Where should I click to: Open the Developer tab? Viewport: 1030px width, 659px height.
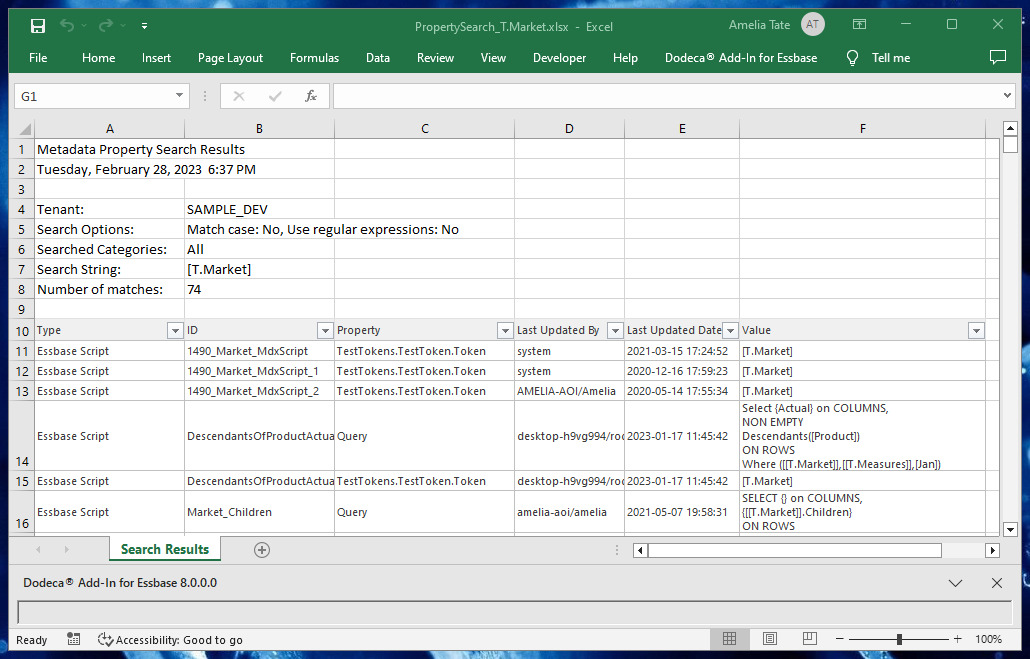560,58
